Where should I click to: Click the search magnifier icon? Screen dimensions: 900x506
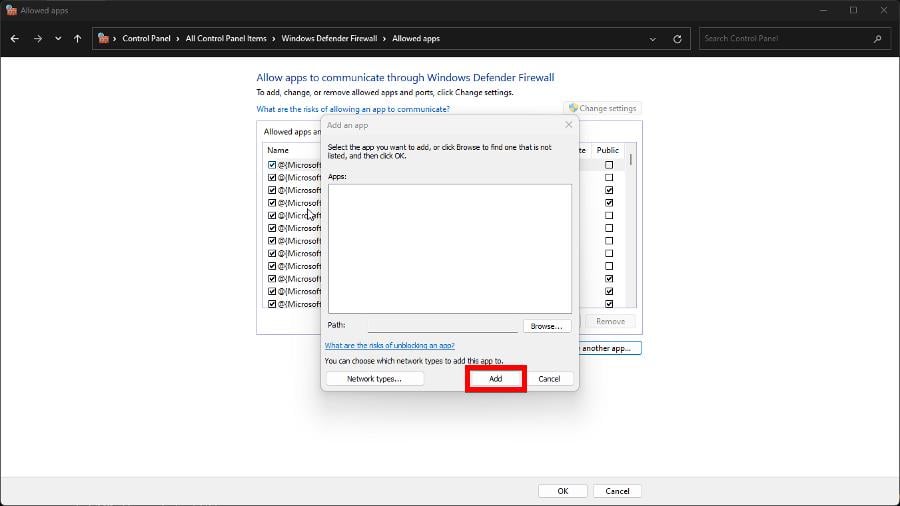pyautogui.click(x=877, y=38)
